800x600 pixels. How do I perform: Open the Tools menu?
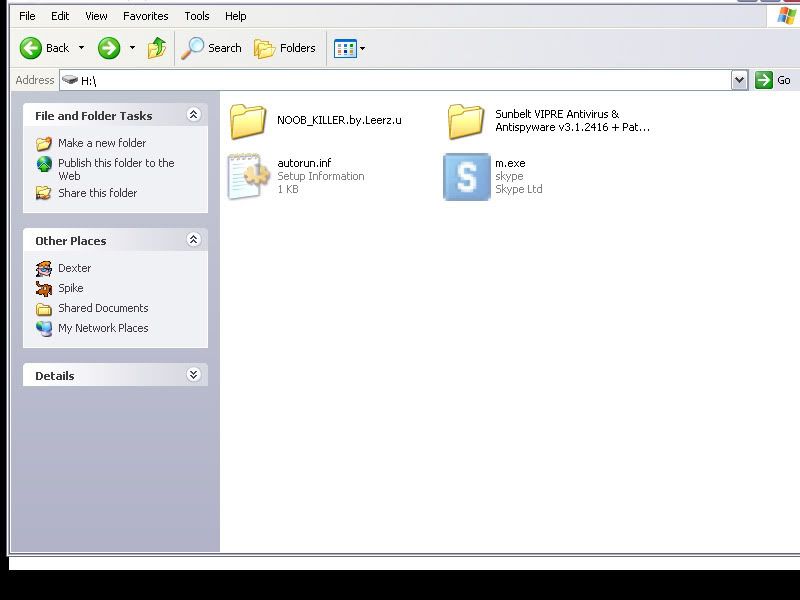pyautogui.click(x=197, y=16)
